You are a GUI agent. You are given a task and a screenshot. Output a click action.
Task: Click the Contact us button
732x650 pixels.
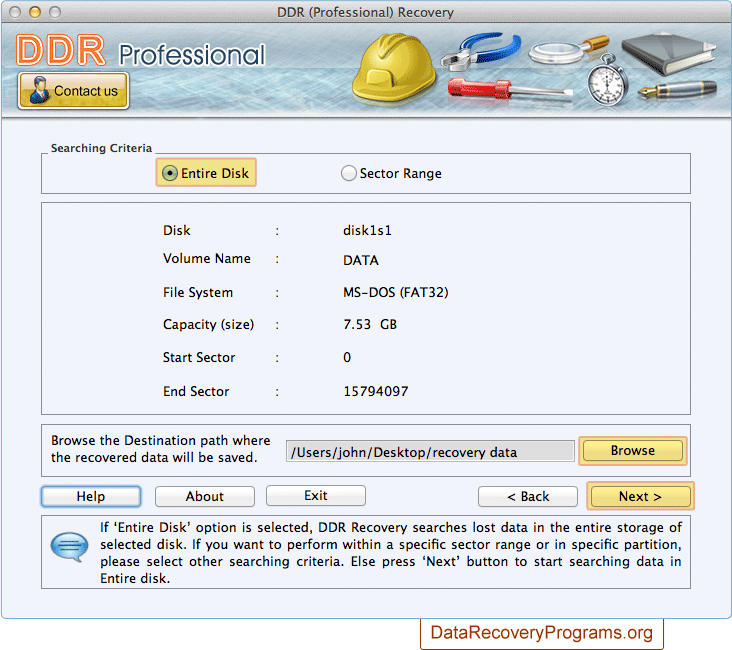(73, 91)
